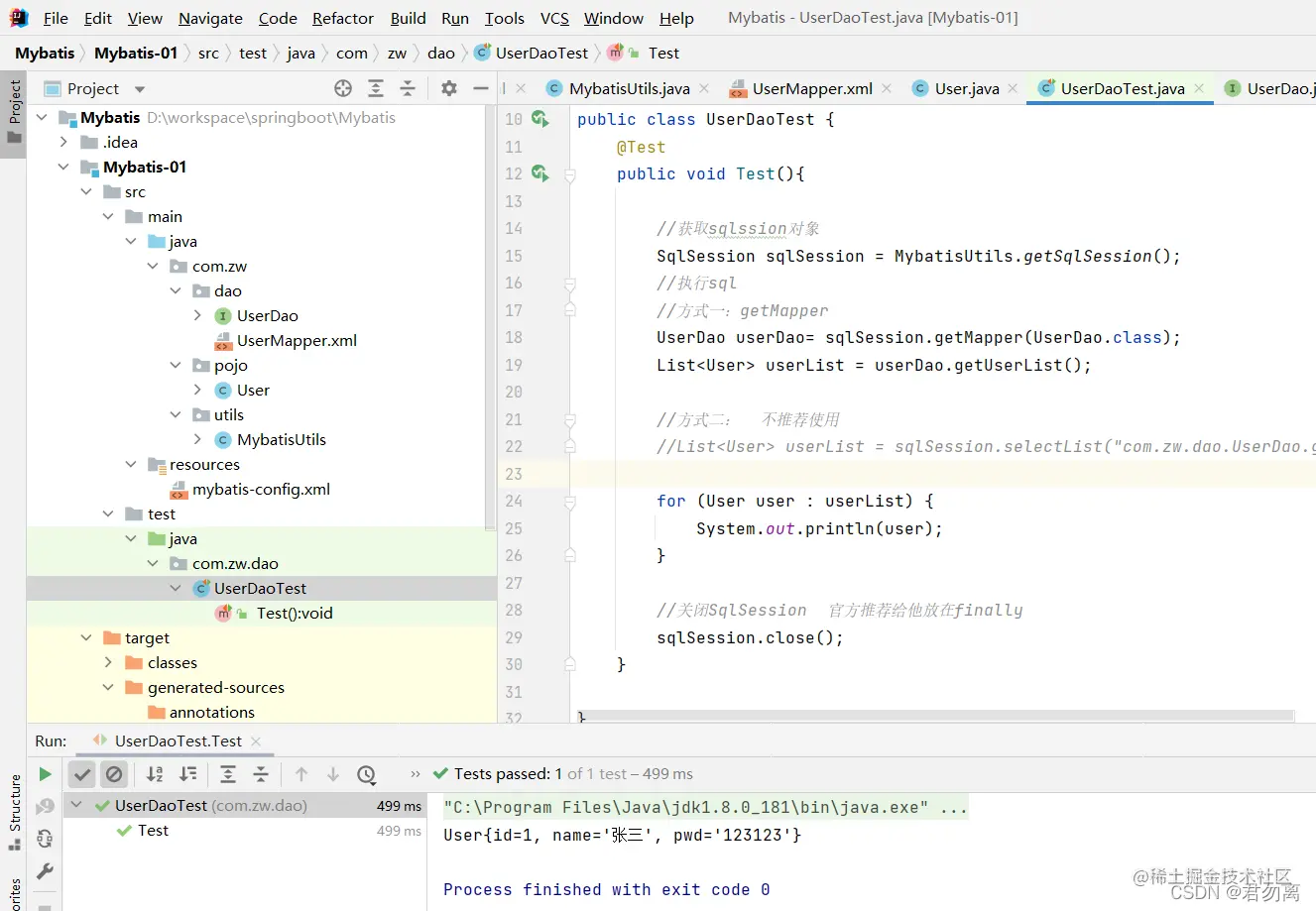This screenshot has width=1316, height=911.
Task: Fold the Test() method at line 12
Action: 570,174
